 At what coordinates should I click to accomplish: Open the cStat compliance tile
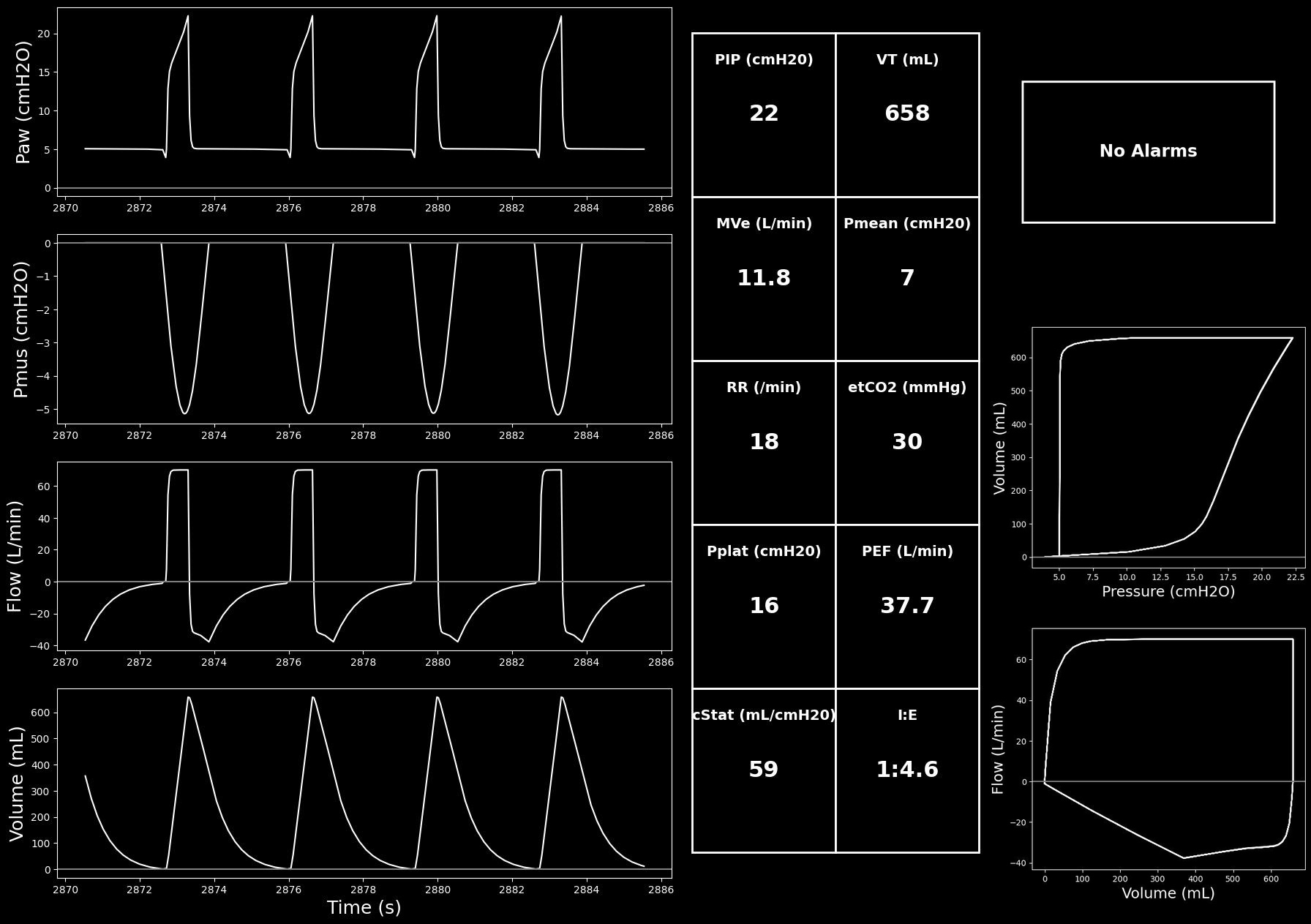pos(764,770)
